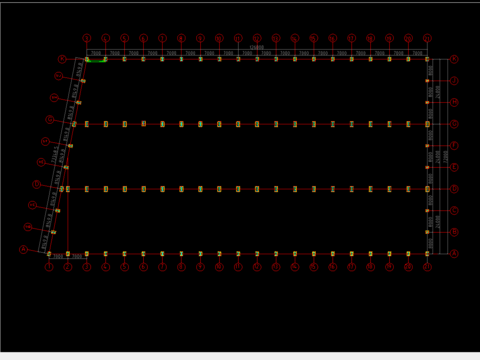Select the green segment near top-left column
The width and height of the screenshot is (480, 360).
pyautogui.click(x=96, y=61)
